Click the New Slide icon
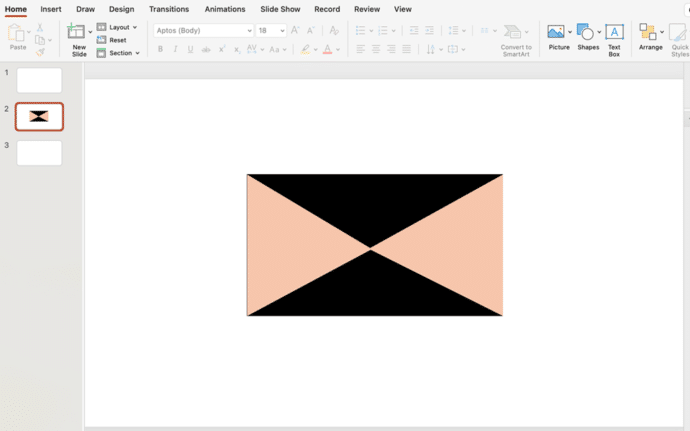The height and width of the screenshot is (431, 690). coord(76,33)
